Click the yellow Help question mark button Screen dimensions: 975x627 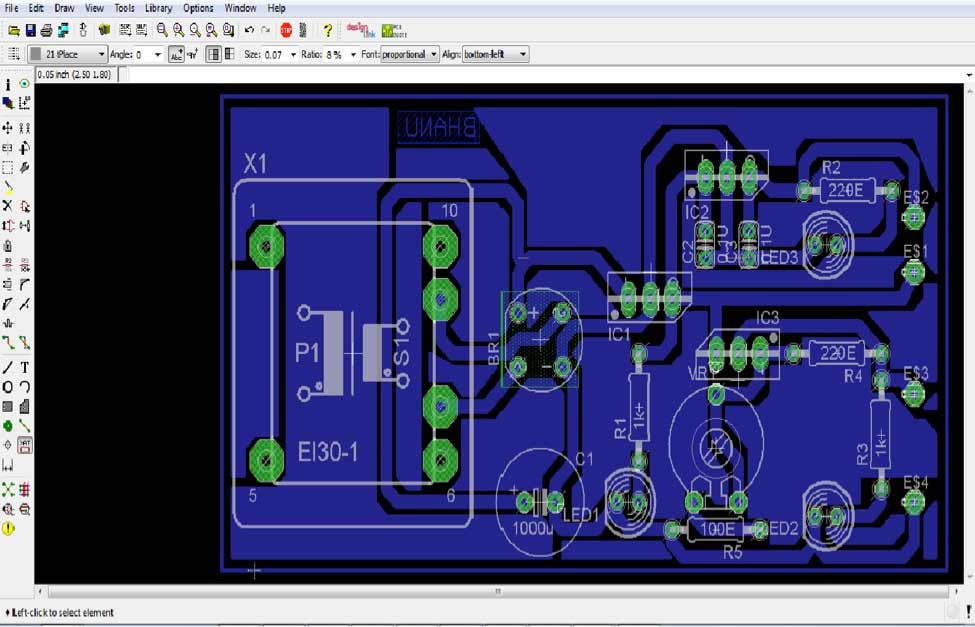tap(327, 29)
